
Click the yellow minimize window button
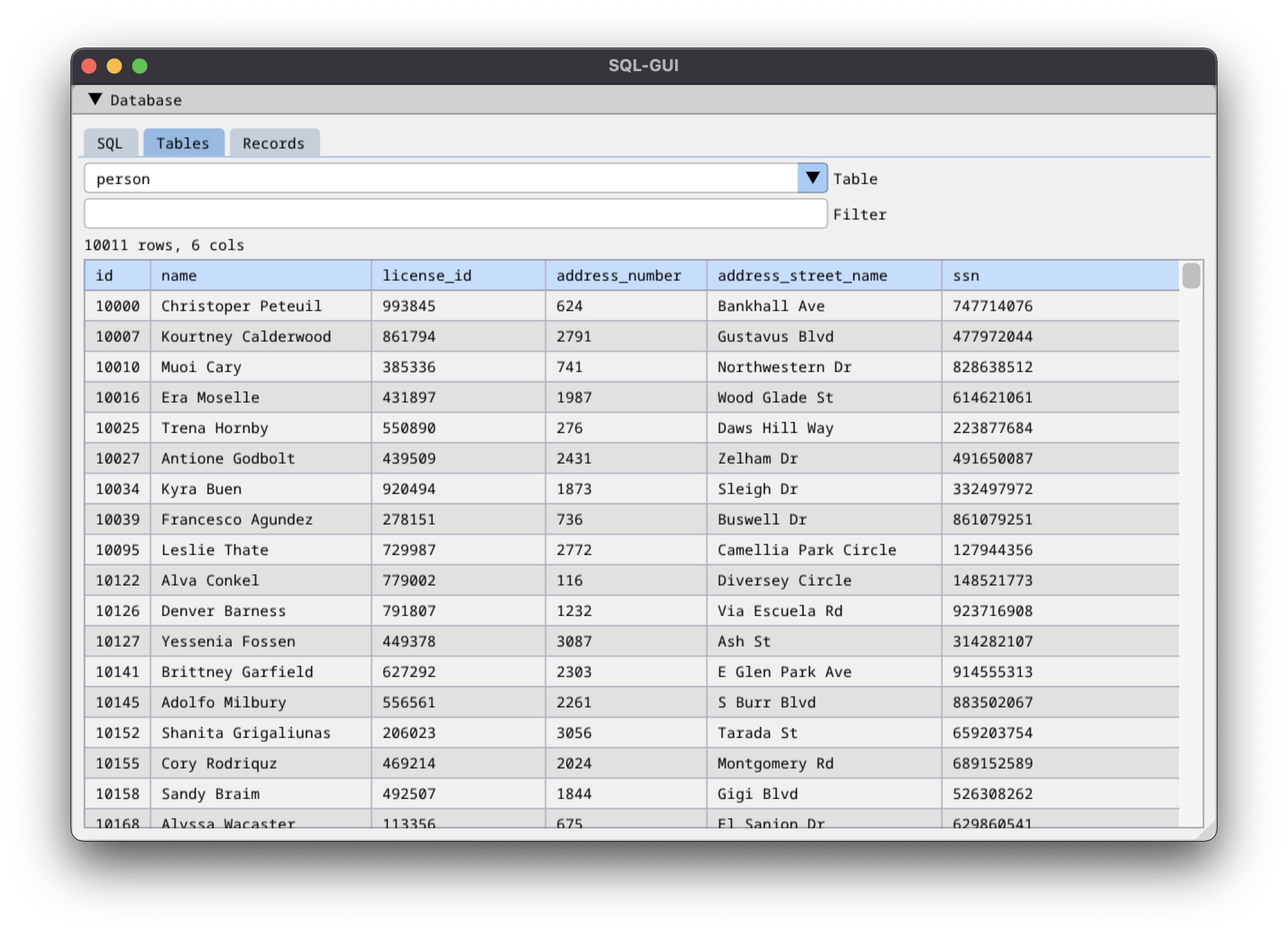(x=114, y=66)
